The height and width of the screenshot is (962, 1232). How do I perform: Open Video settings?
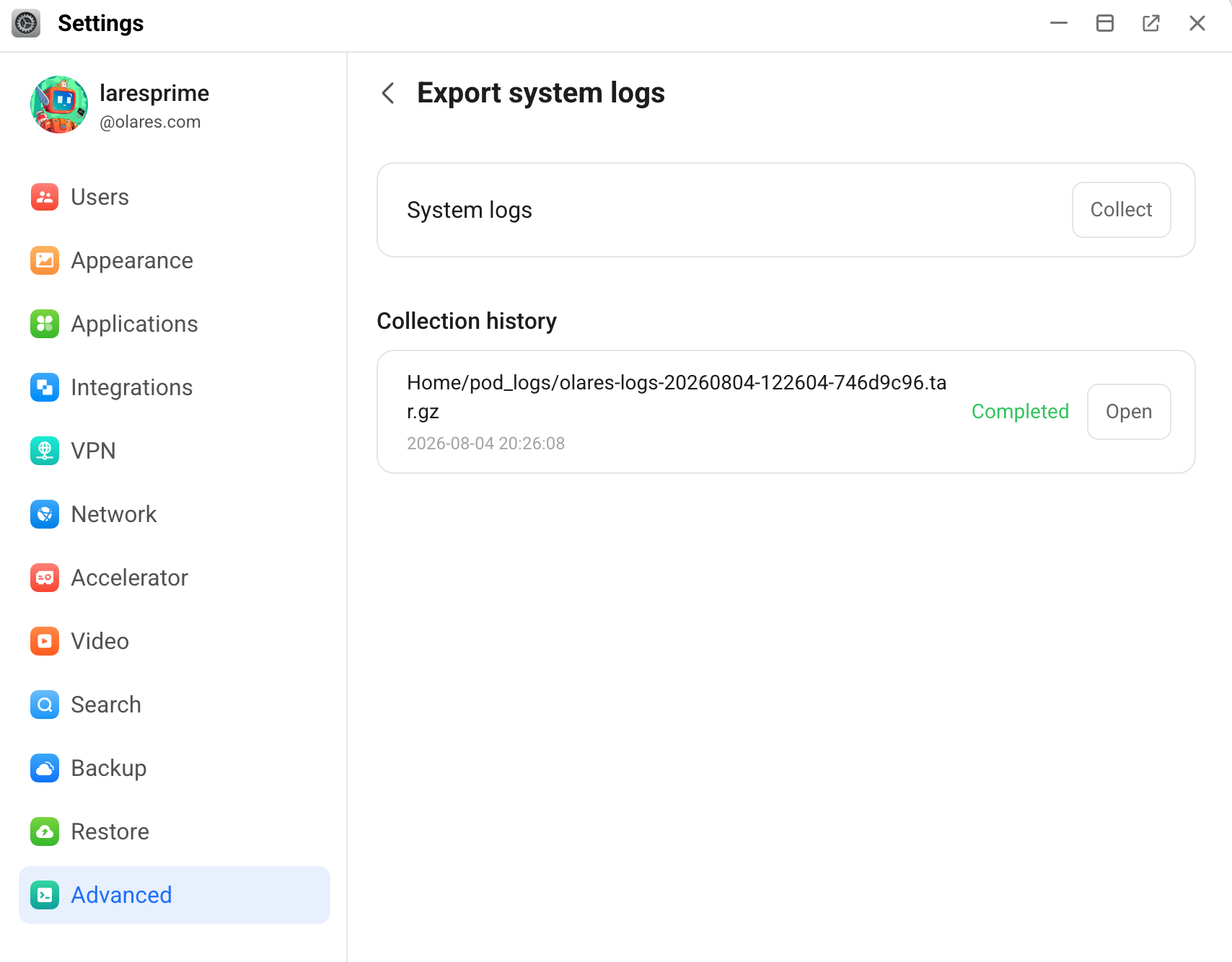click(175, 641)
